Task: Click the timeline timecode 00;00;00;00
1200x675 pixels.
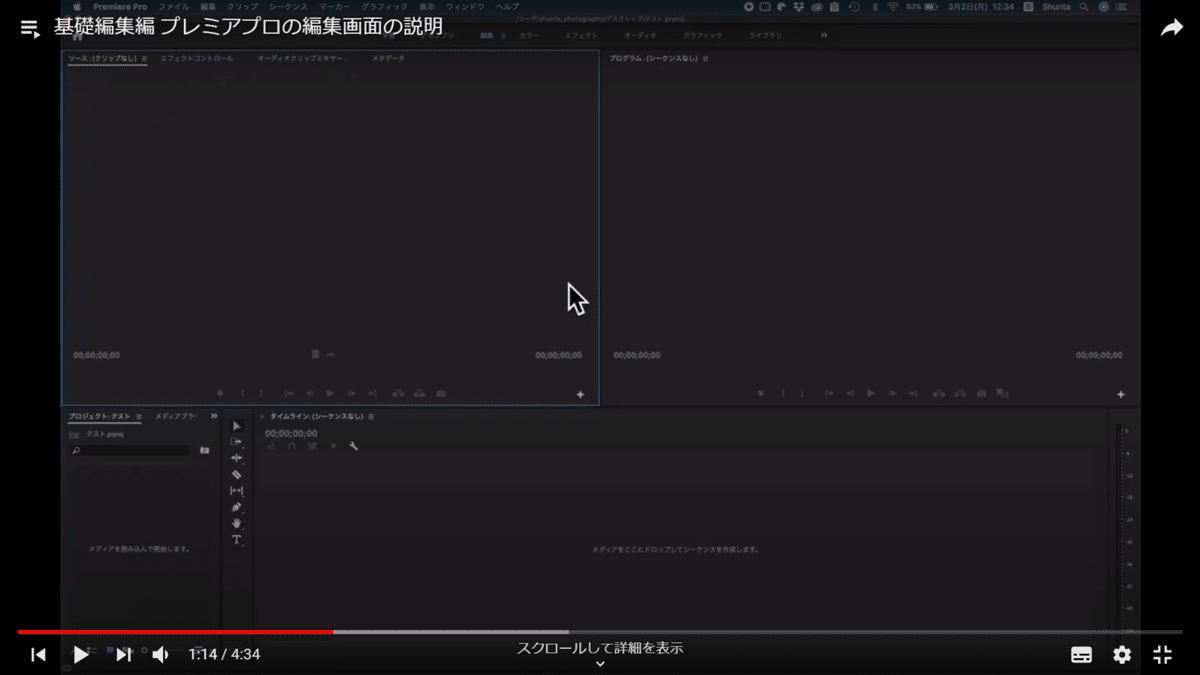Action: pyautogui.click(x=291, y=434)
